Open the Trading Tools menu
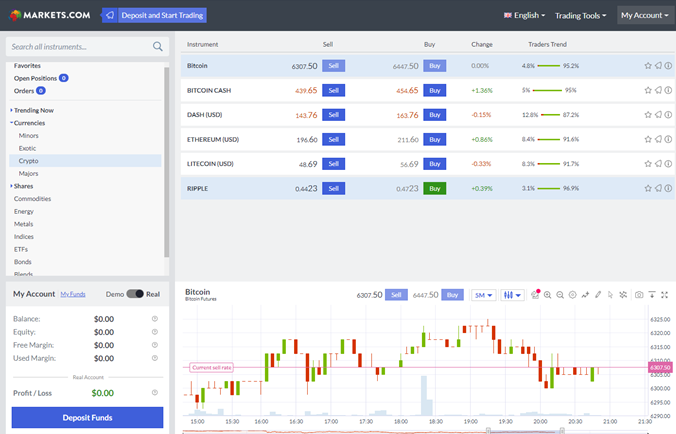This screenshot has height=434, width=676. (580, 15)
